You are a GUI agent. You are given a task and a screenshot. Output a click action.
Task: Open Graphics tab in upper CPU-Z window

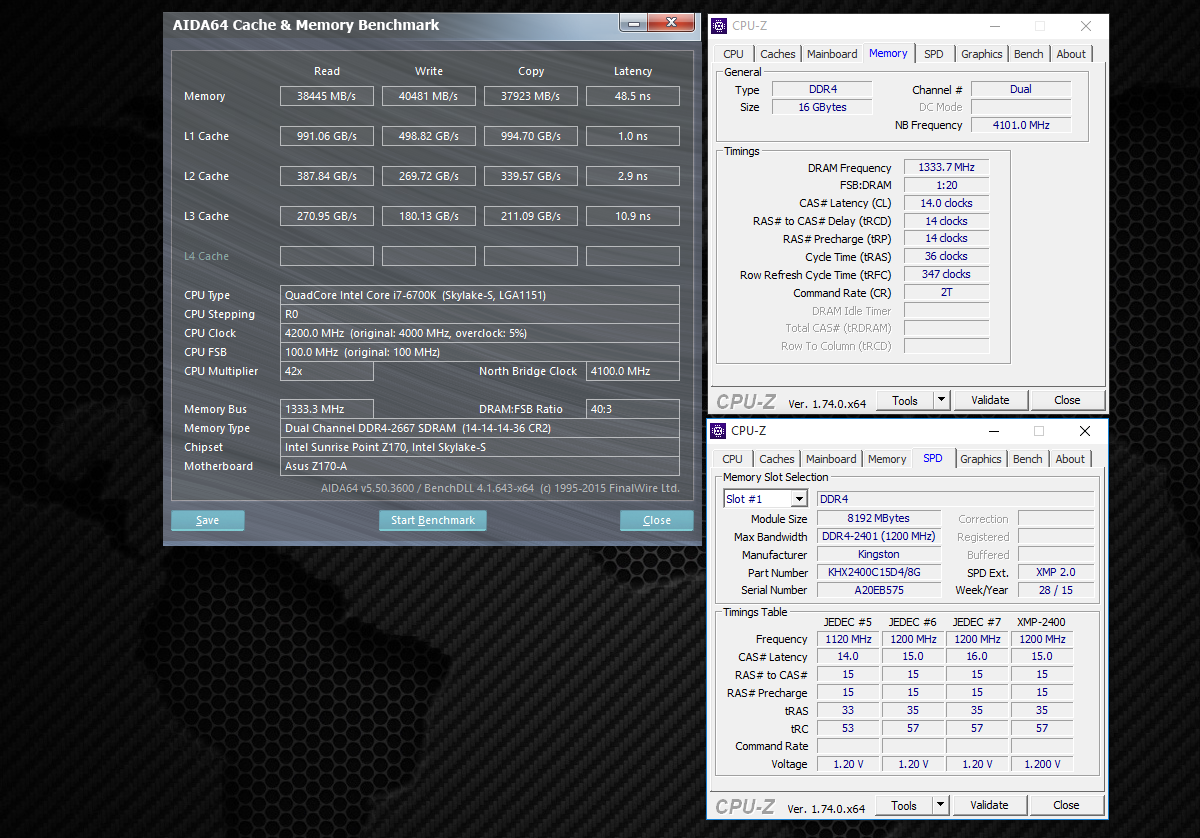(x=981, y=54)
